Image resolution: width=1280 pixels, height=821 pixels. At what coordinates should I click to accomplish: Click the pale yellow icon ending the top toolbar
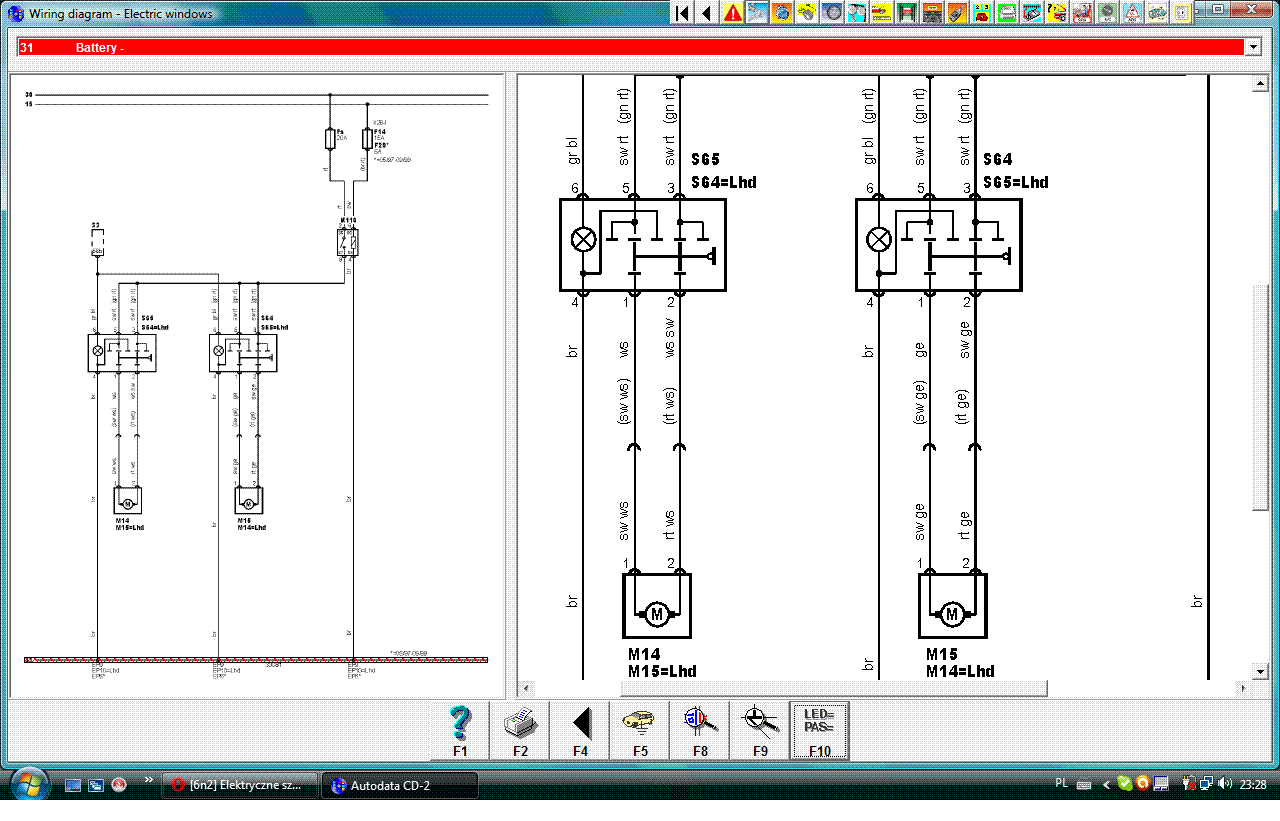(x=1183, y=13)
